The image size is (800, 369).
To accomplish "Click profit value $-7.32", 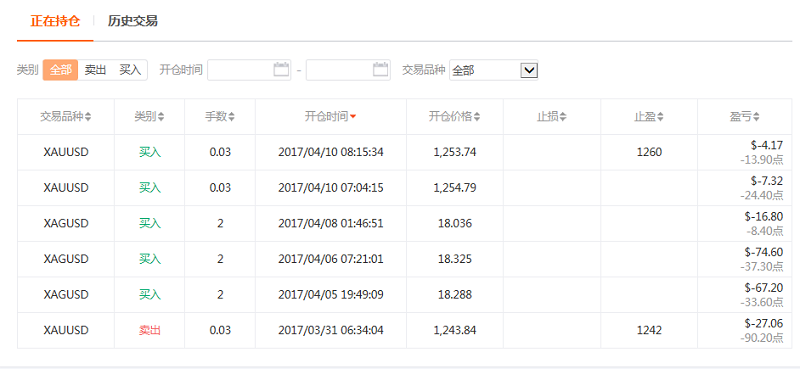I will coord(767,181).
